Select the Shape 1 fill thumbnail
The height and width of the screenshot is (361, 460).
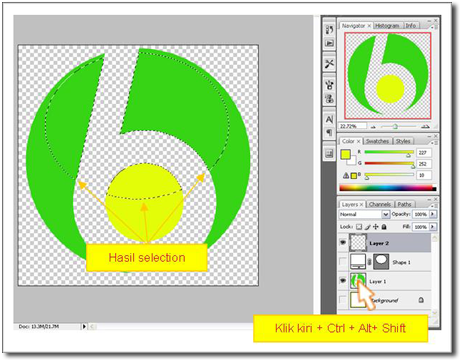(358, 262)
